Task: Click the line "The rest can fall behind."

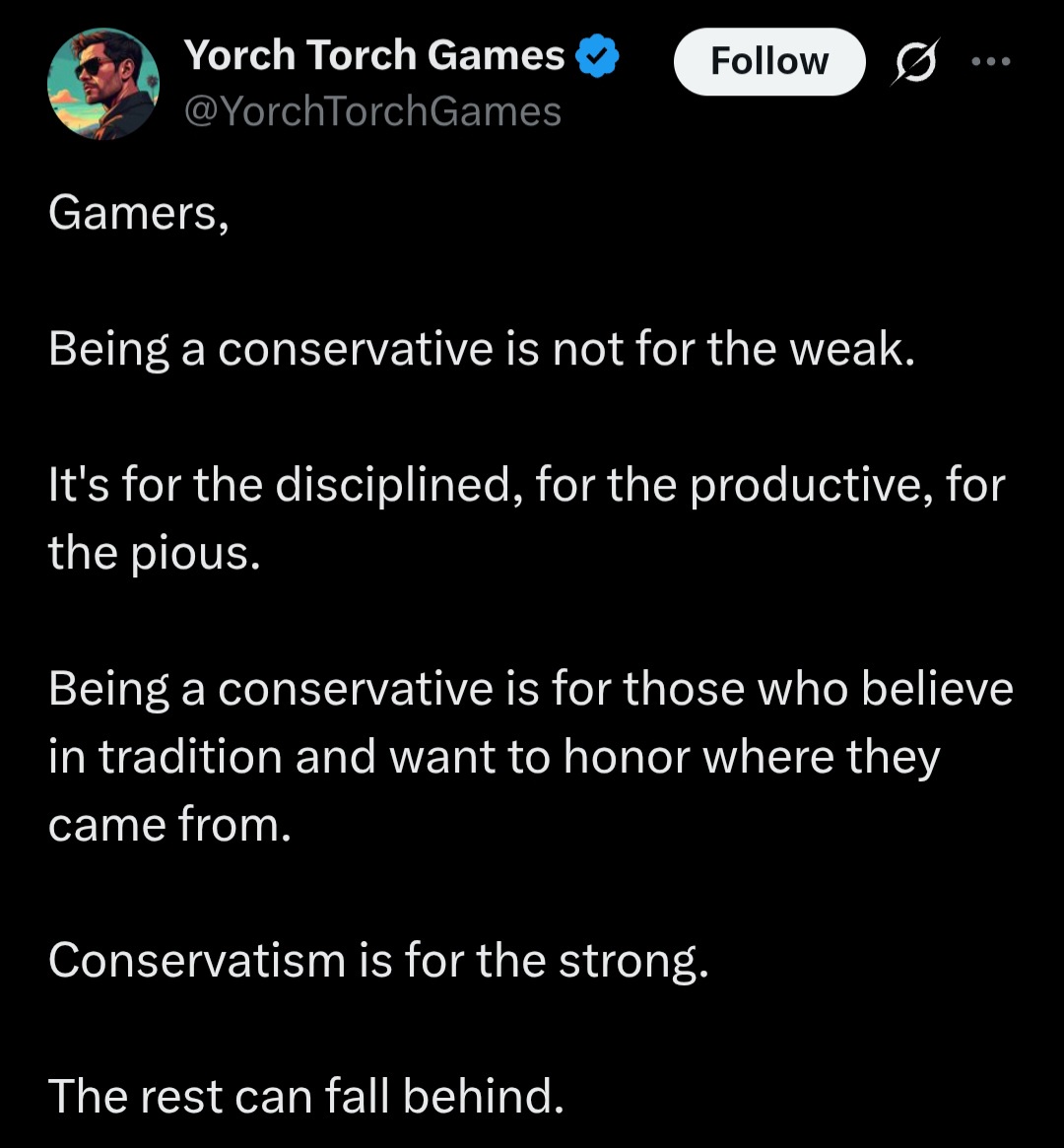Action: point(305,1096)
